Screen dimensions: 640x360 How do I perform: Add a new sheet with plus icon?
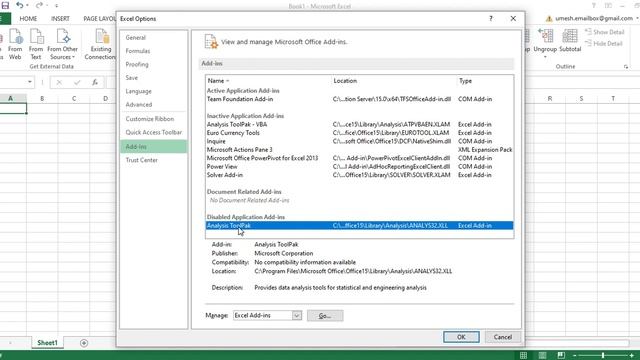(84, 343)
